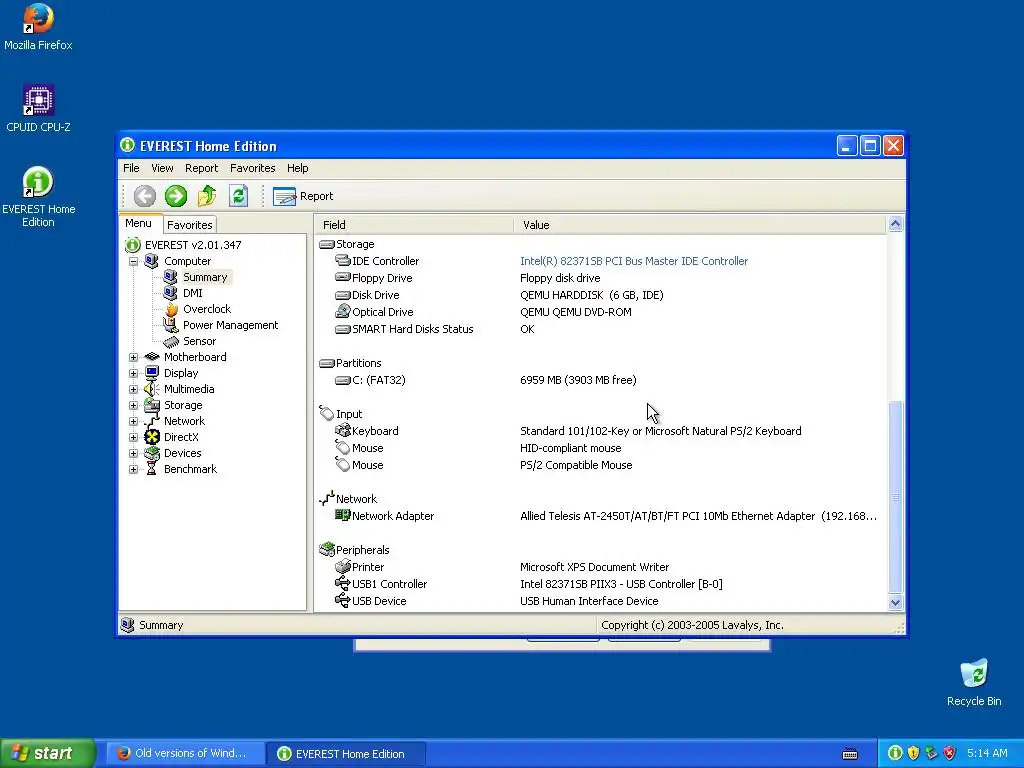
Task: Expand the DirectX tree node
Action: (x=133, y=438)
